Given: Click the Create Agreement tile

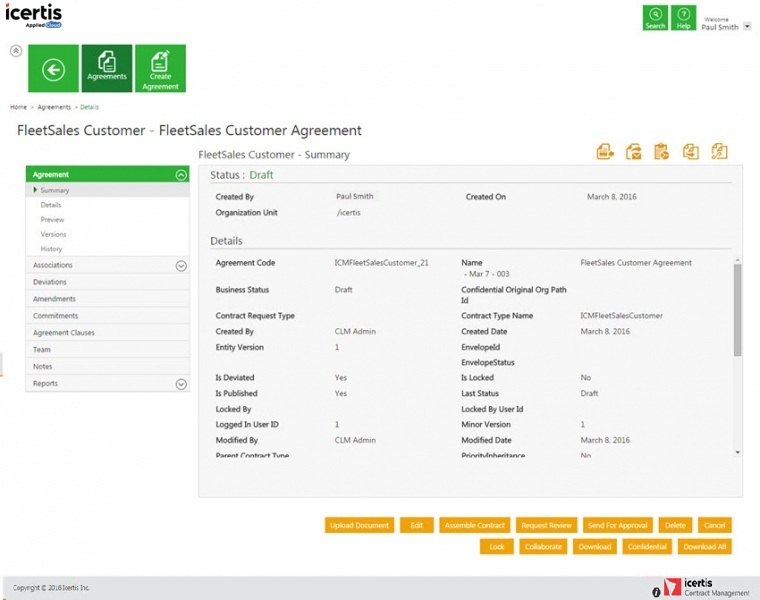Looking at the screenshot, I should pos(160,69).
